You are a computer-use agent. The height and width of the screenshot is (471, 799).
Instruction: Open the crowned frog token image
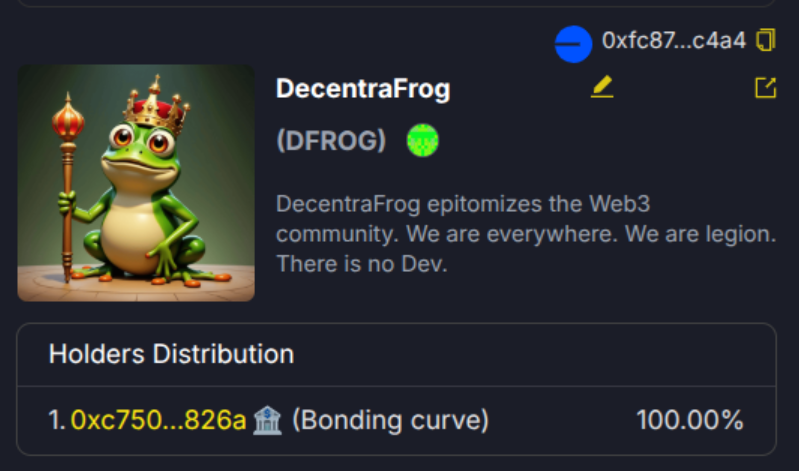click(136, 182)
